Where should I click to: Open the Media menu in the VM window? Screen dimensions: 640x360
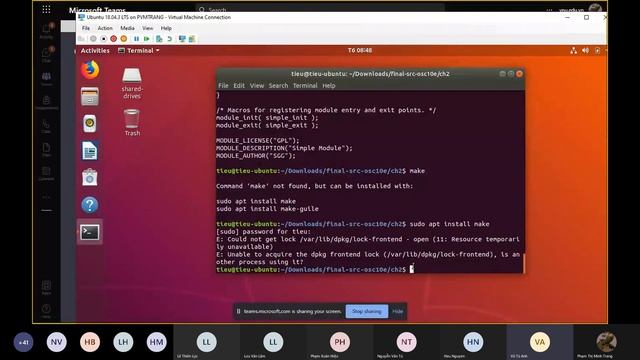(x=127, y=28)
